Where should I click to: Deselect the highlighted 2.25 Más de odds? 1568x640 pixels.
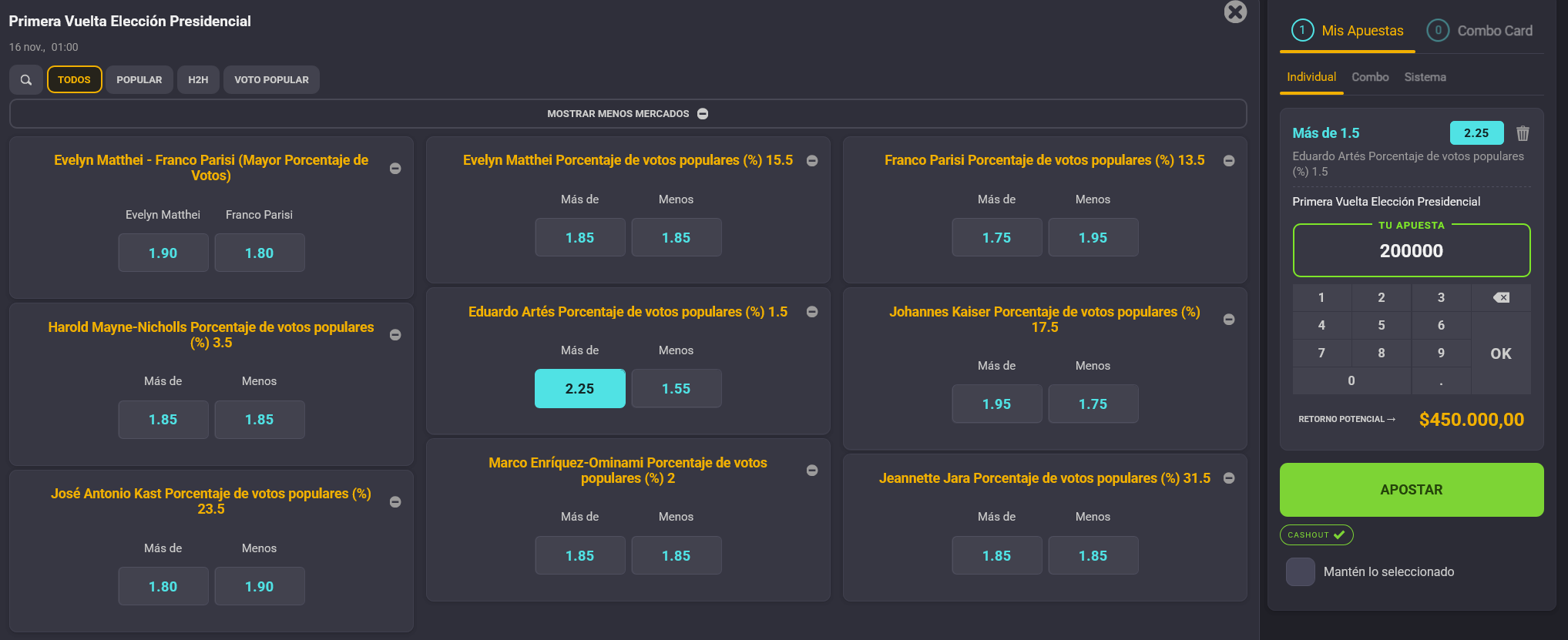pyautogui.click(x=579, y=389)
